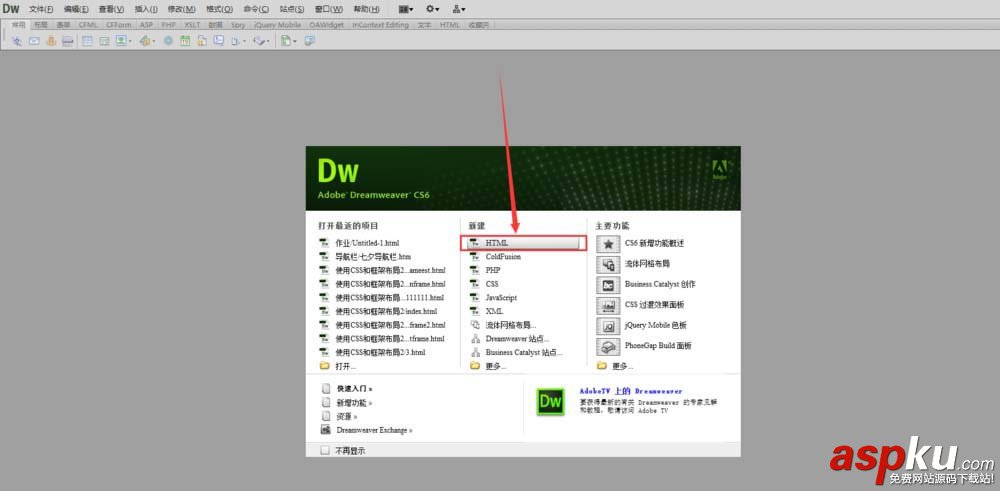Open the 查看(V) menu
The width and height of the screenshot is (1000, 491).
[111, 9]
